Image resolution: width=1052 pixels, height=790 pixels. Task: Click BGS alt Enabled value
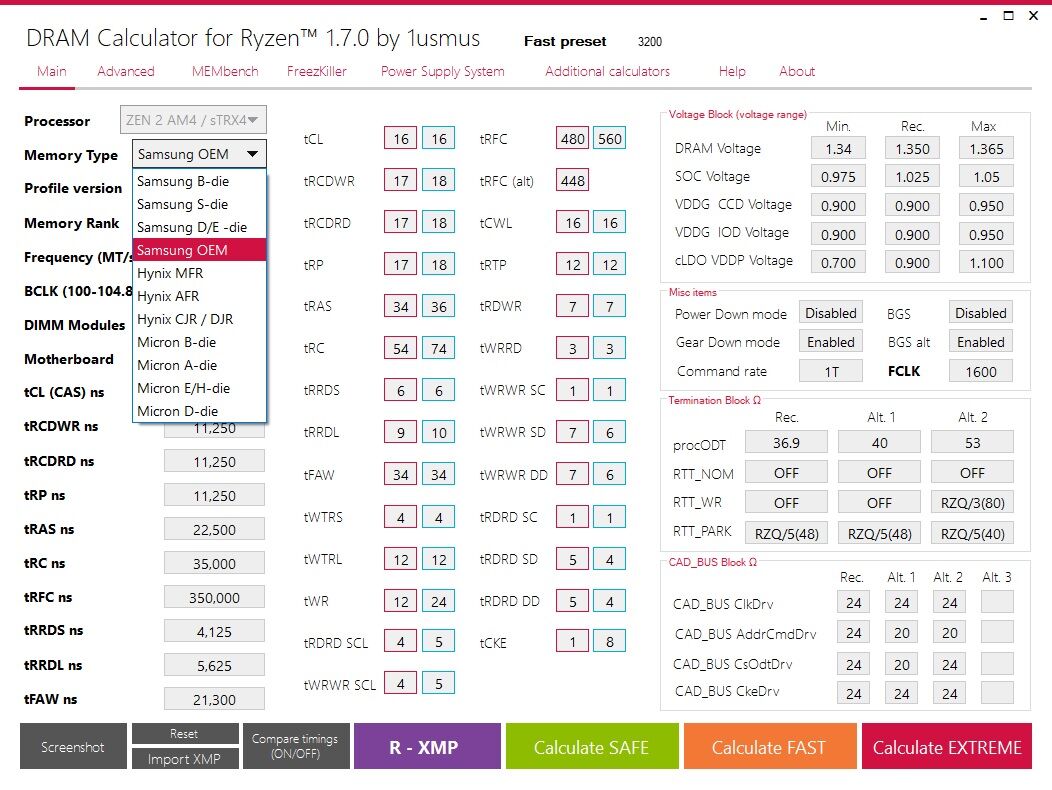pyautogui.click(x=981, y=342)
